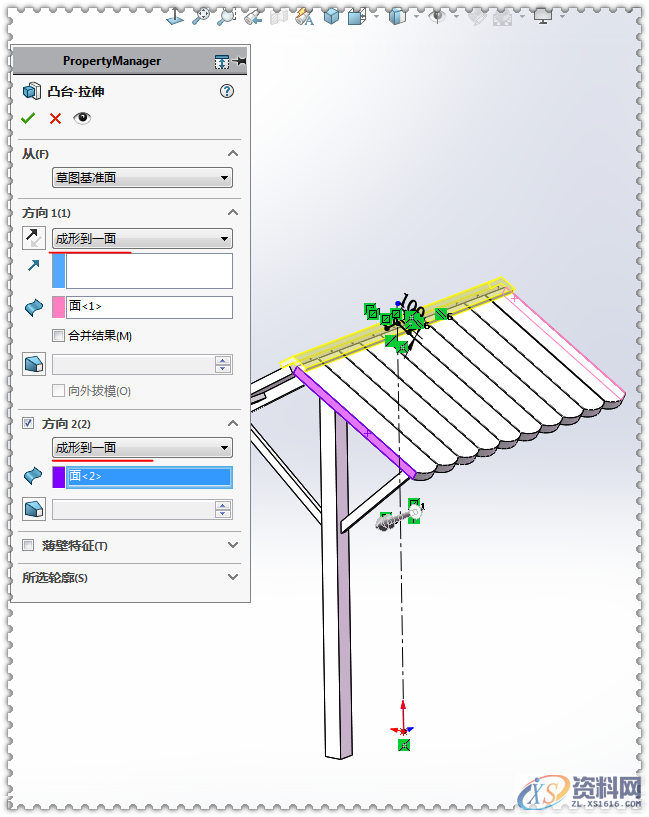Open Display Style dropdown arrow
The image size is (649, 817).
tap(416, 17)
